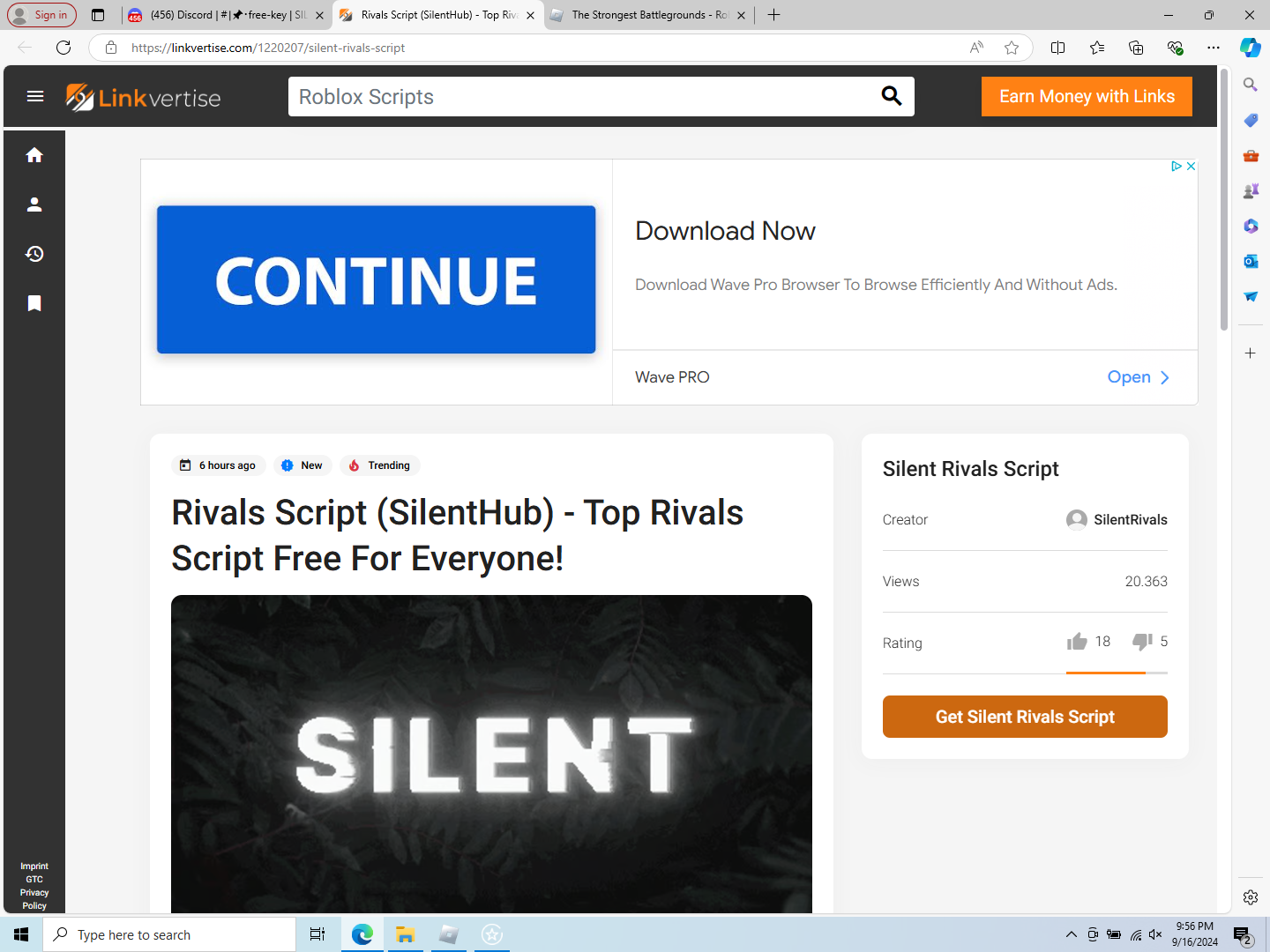This screenshot has height=952, width=1270.
Task: Go to Home in the sidebar
Action: pos(34,155)
